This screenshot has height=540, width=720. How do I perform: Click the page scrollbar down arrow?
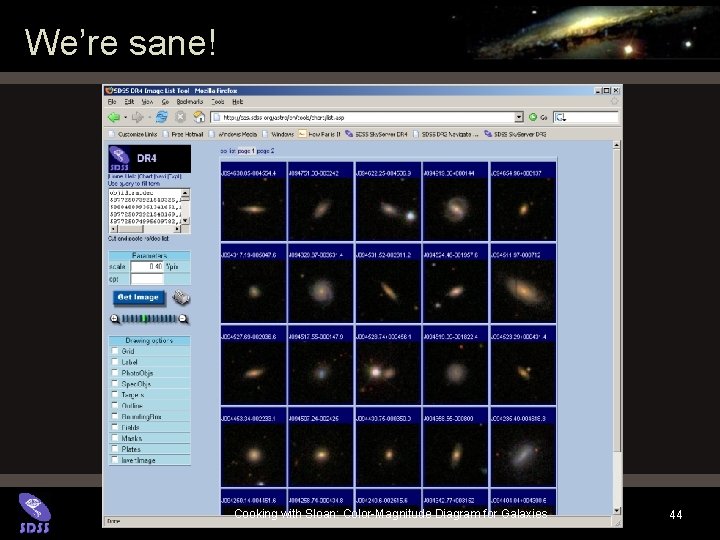(617, 510)
